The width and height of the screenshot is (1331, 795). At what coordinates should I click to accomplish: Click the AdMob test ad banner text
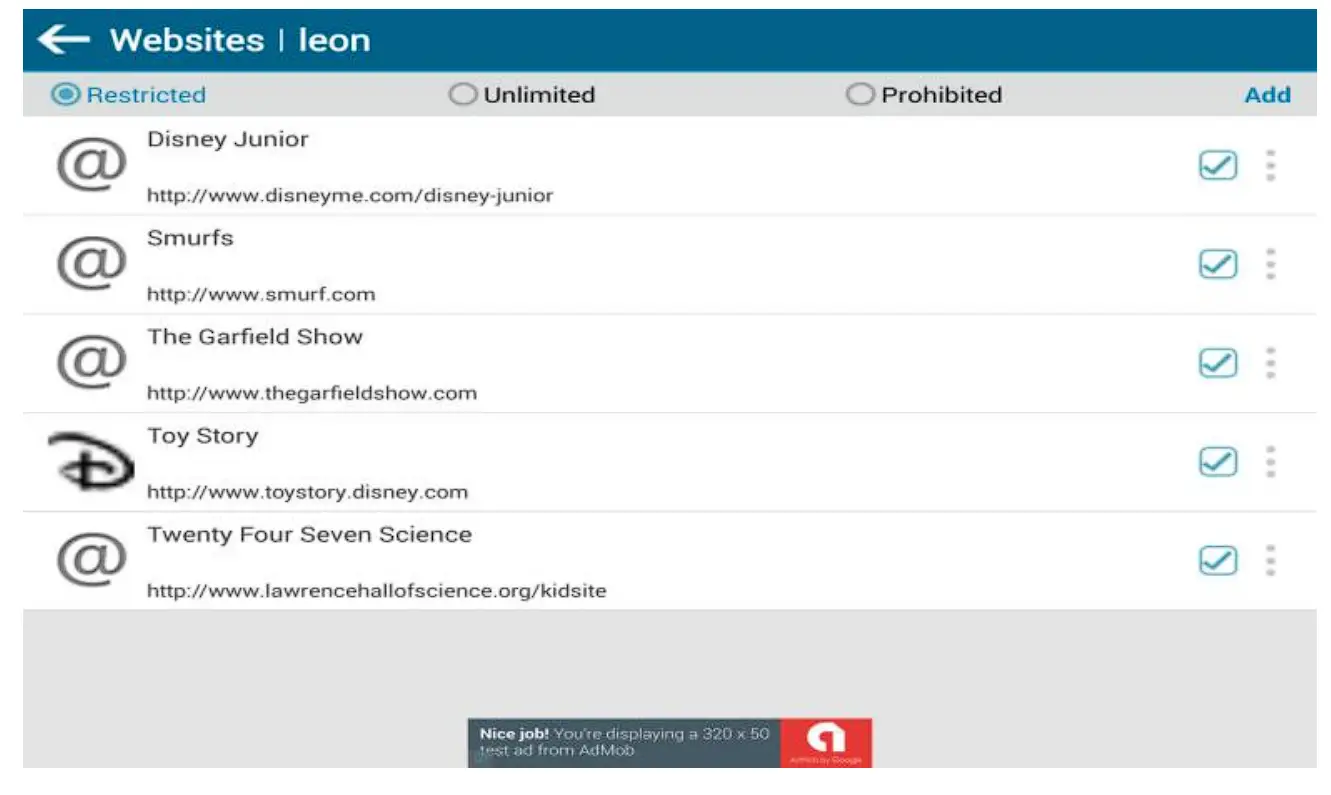click(x=624, y=742)
